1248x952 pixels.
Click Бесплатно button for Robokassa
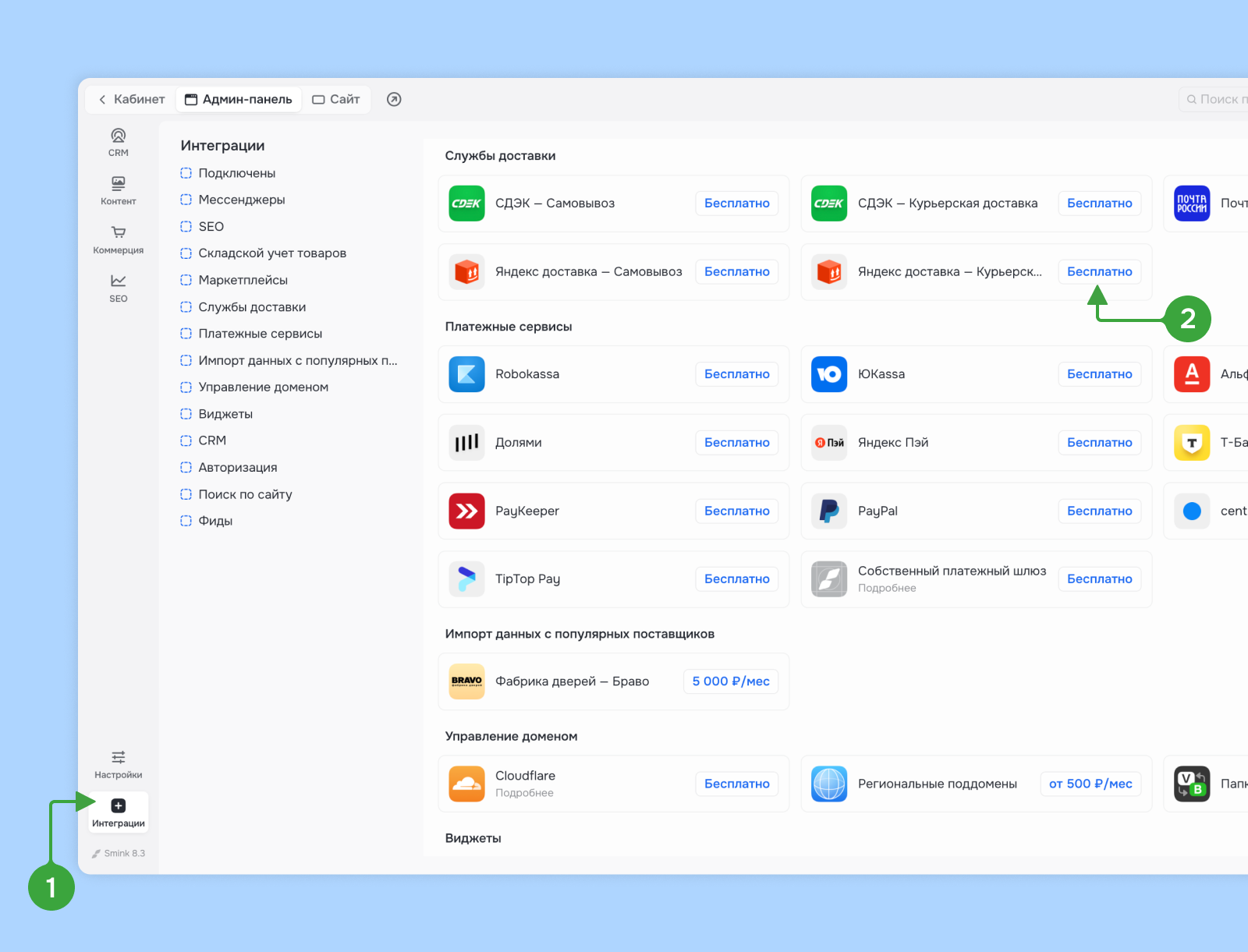[x=737, y=374]
